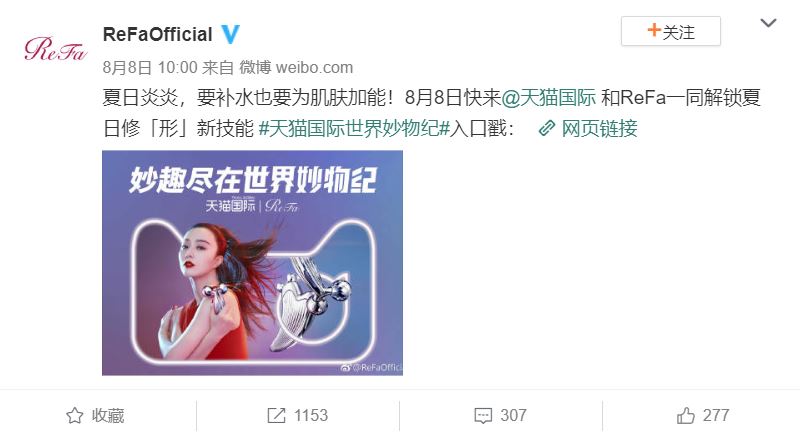Image resolution: width=800 pixels, height=438 pixels.
Task: Click the chain link icon before 网页链接
Action: coord(547,128)
